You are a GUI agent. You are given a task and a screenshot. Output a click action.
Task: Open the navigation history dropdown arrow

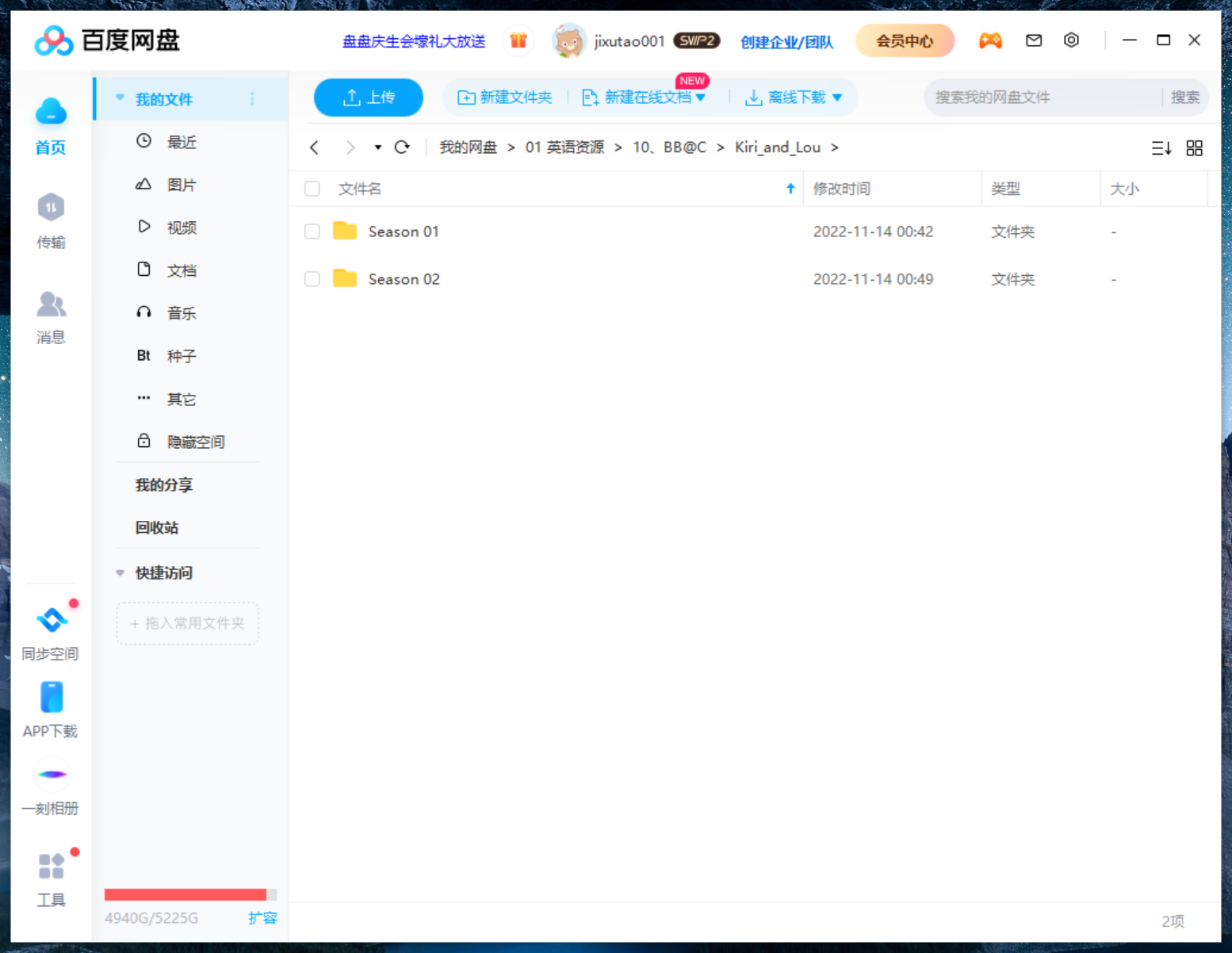tap(377, 147)
